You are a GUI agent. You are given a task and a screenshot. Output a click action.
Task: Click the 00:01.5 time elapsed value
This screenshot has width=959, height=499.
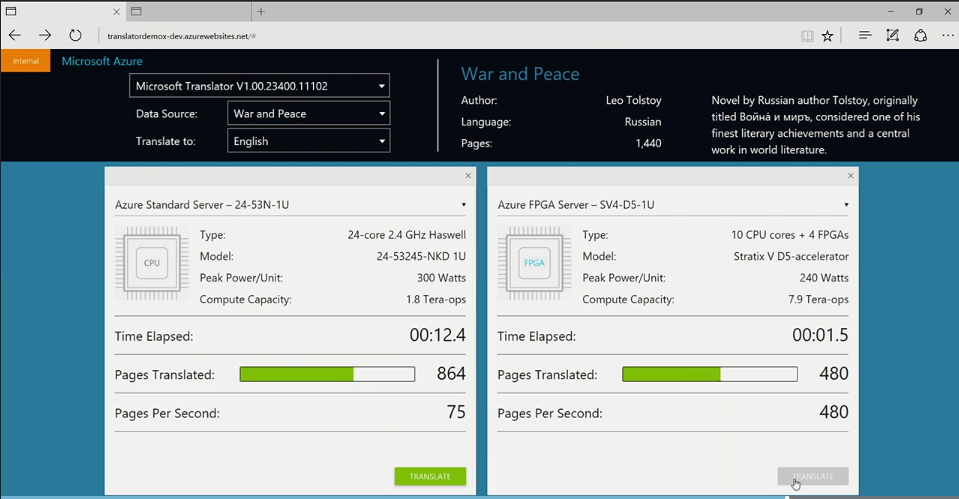pyautogui.click(x=820, y=335)
